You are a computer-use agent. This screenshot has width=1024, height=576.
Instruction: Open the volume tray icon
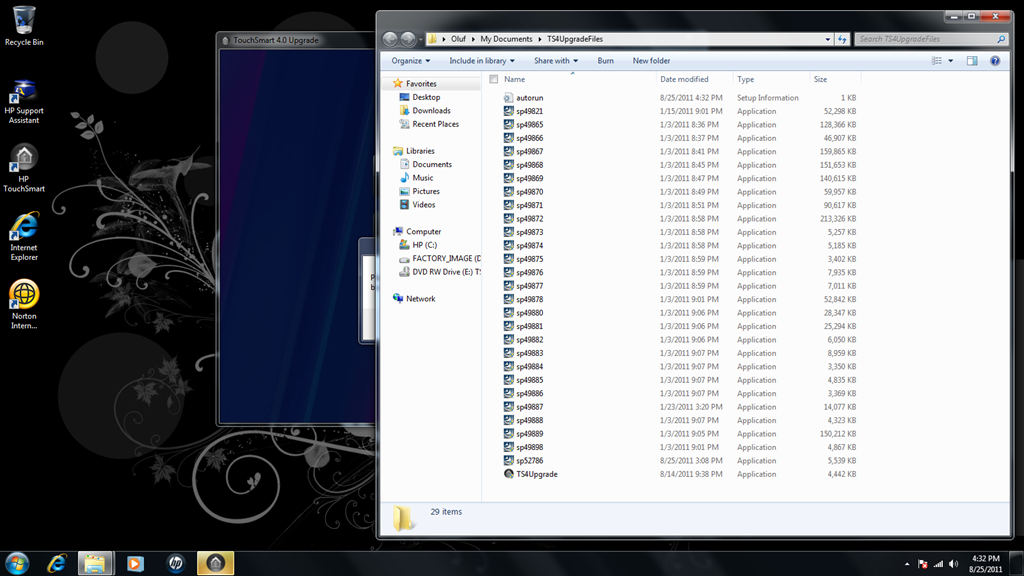[953, 564]
